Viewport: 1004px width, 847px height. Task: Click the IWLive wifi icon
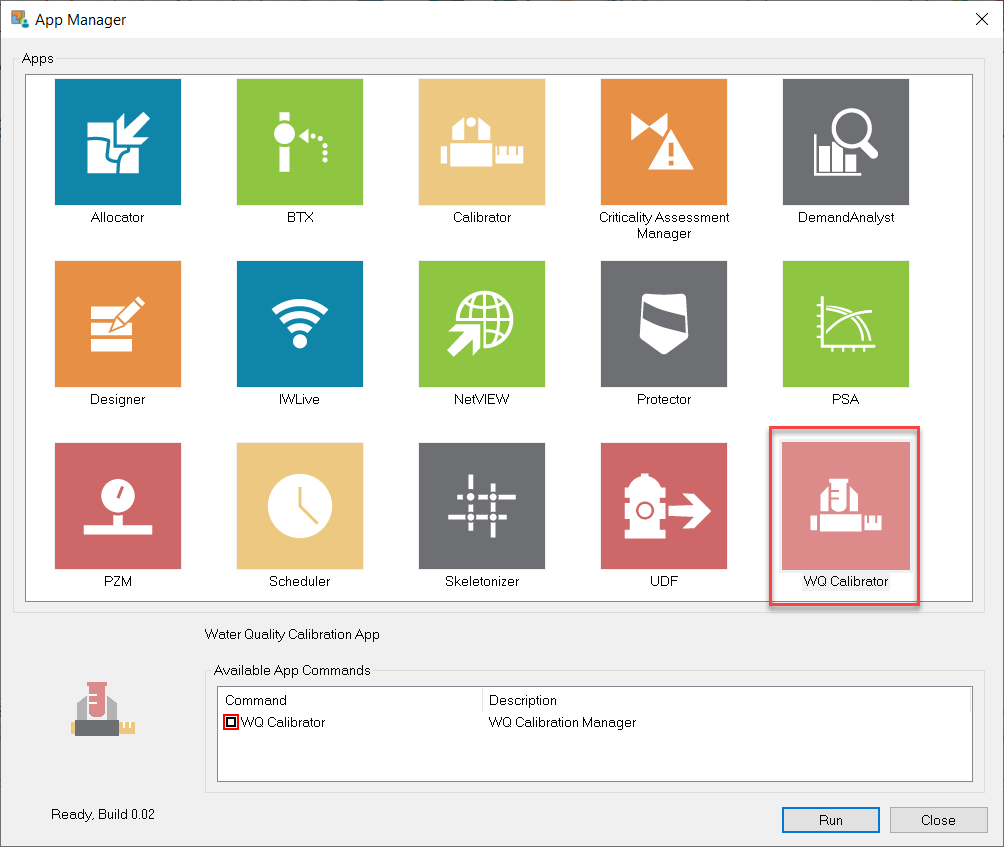pyautogui.click(x=300, y=324)
